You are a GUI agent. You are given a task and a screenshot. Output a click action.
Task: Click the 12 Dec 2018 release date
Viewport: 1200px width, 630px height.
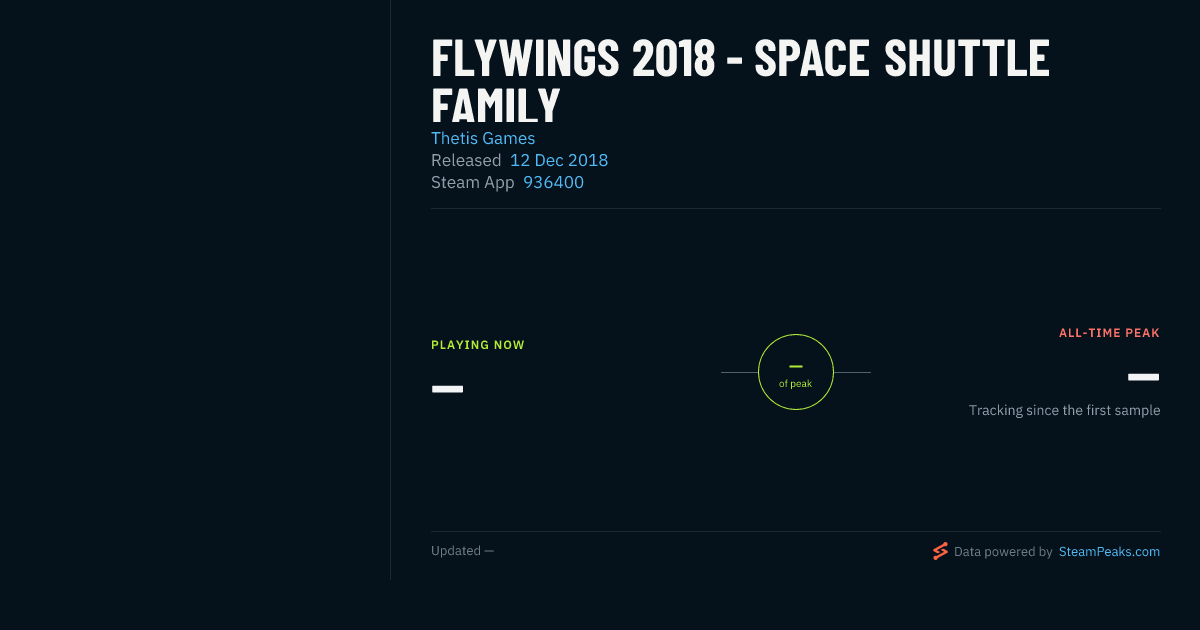tap(559, 160)
